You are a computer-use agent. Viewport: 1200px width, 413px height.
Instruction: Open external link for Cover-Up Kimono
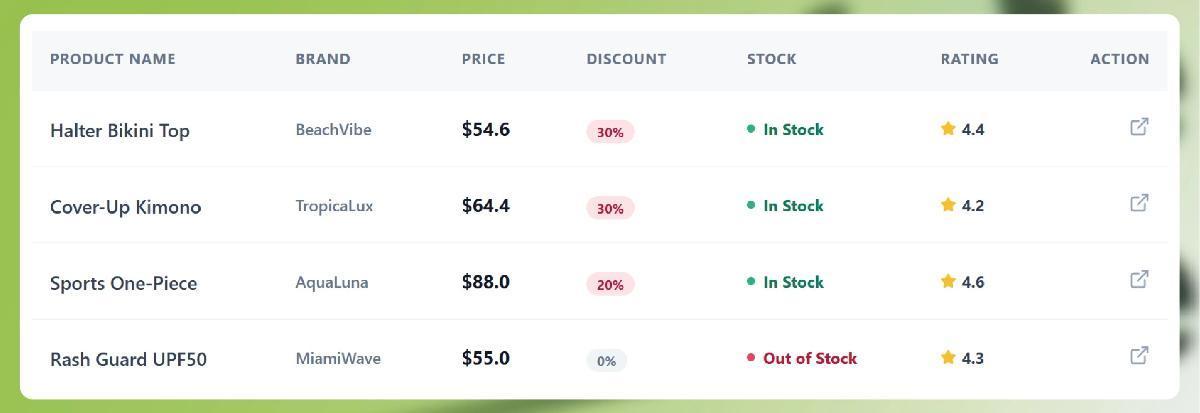pyautogui.click(x=1138, y=203)
